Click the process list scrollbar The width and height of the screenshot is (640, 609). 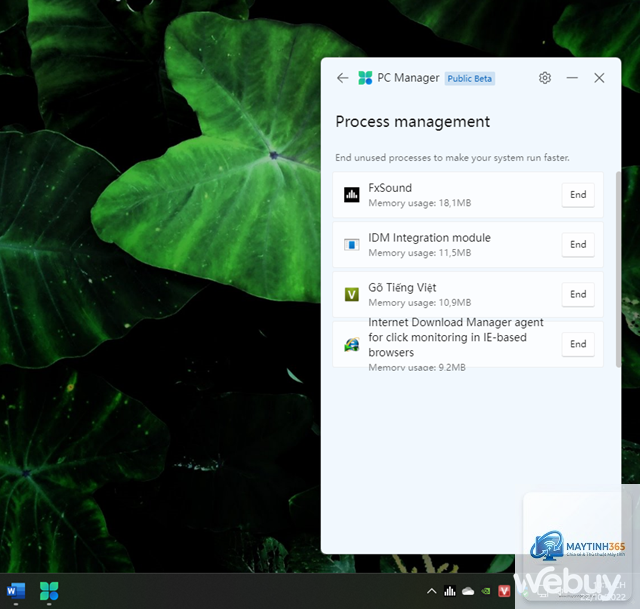tap(618, 269)
